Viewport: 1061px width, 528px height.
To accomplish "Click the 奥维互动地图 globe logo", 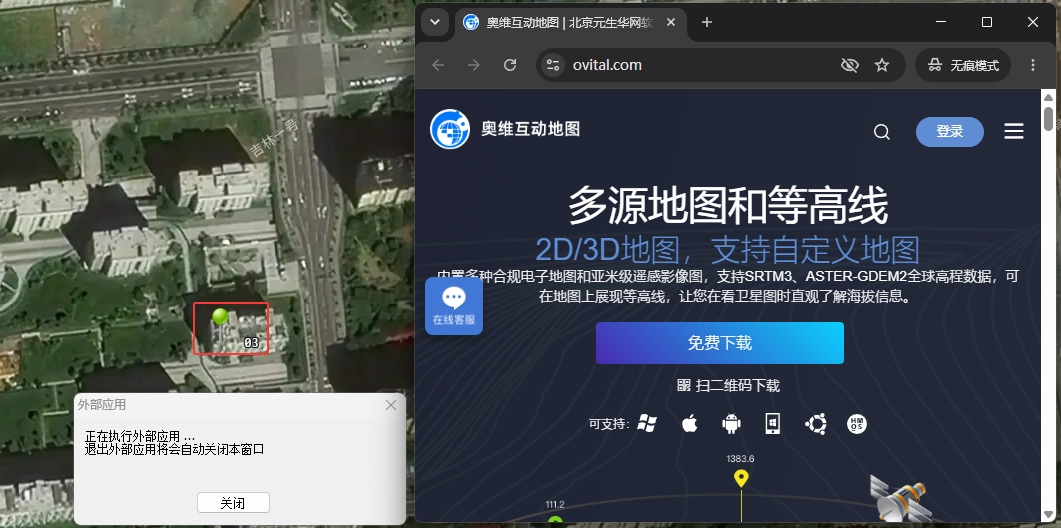I will click(x=450, y=129).
